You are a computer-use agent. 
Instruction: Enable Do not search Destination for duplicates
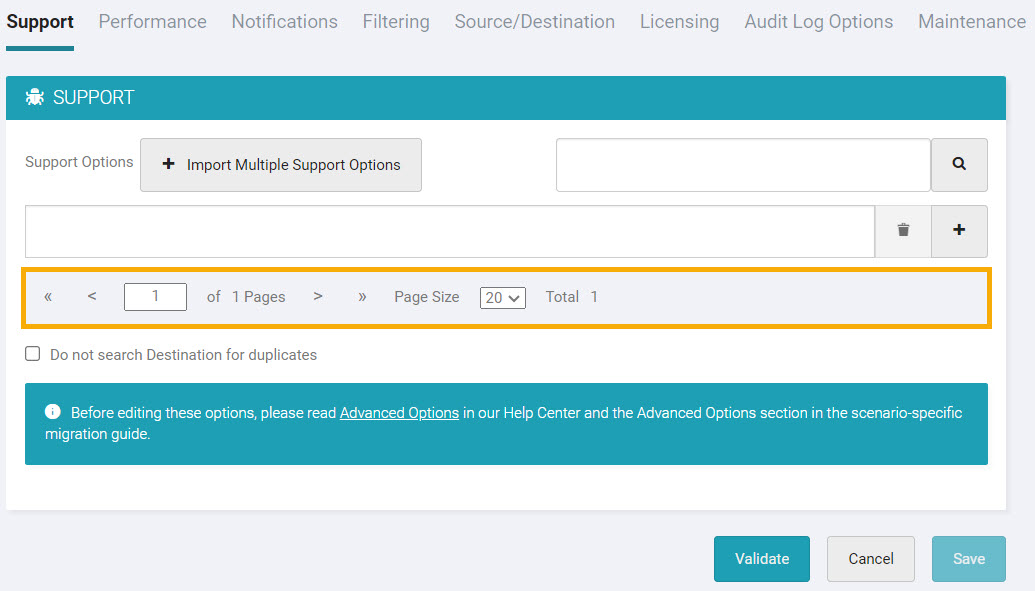[33, 354]
